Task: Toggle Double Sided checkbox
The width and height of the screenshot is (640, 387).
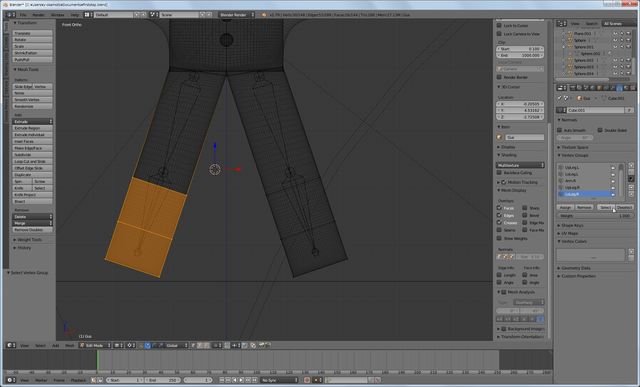Action: [x=600, y=130]
